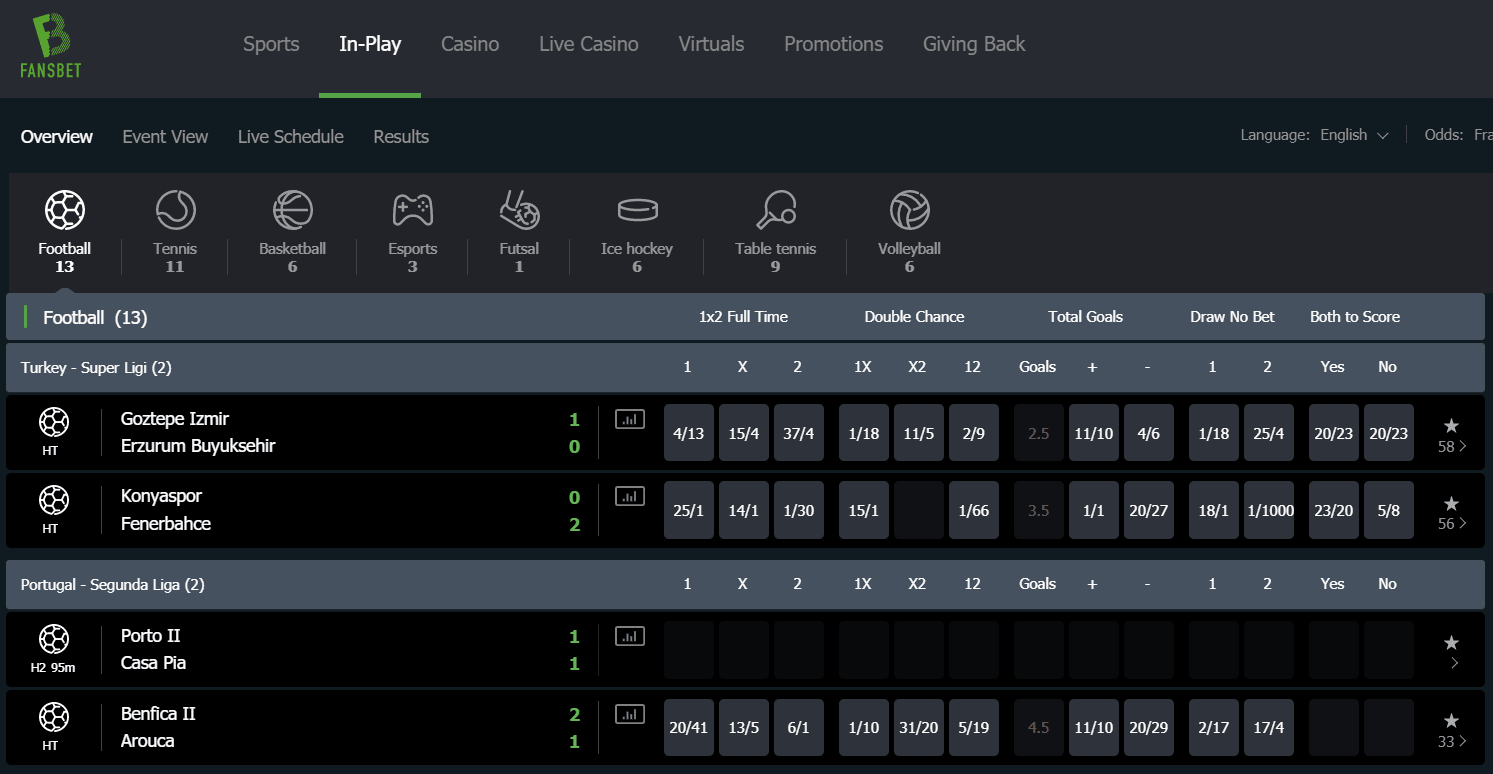Switch to the Live Schedule tab

(290, 137)
